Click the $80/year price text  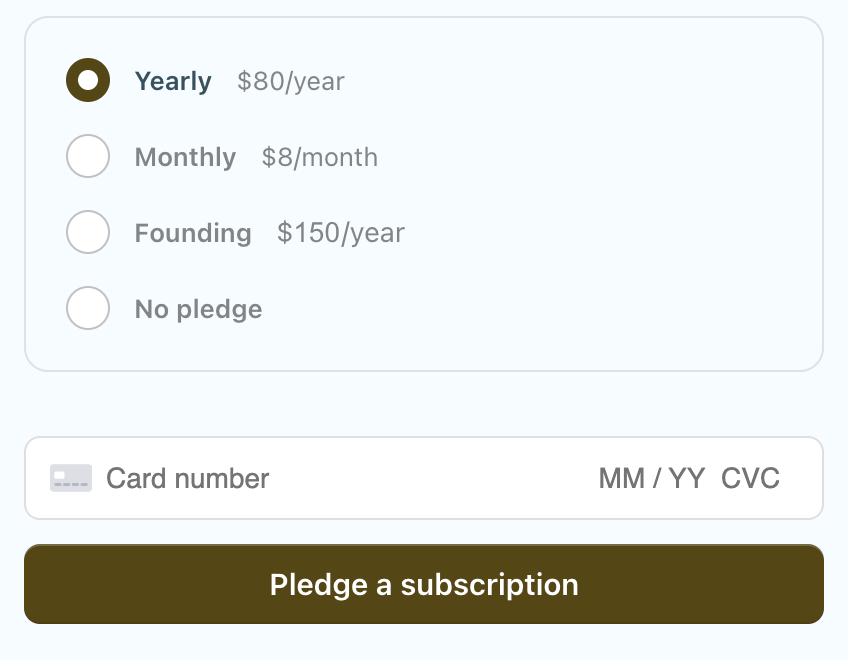290,81
